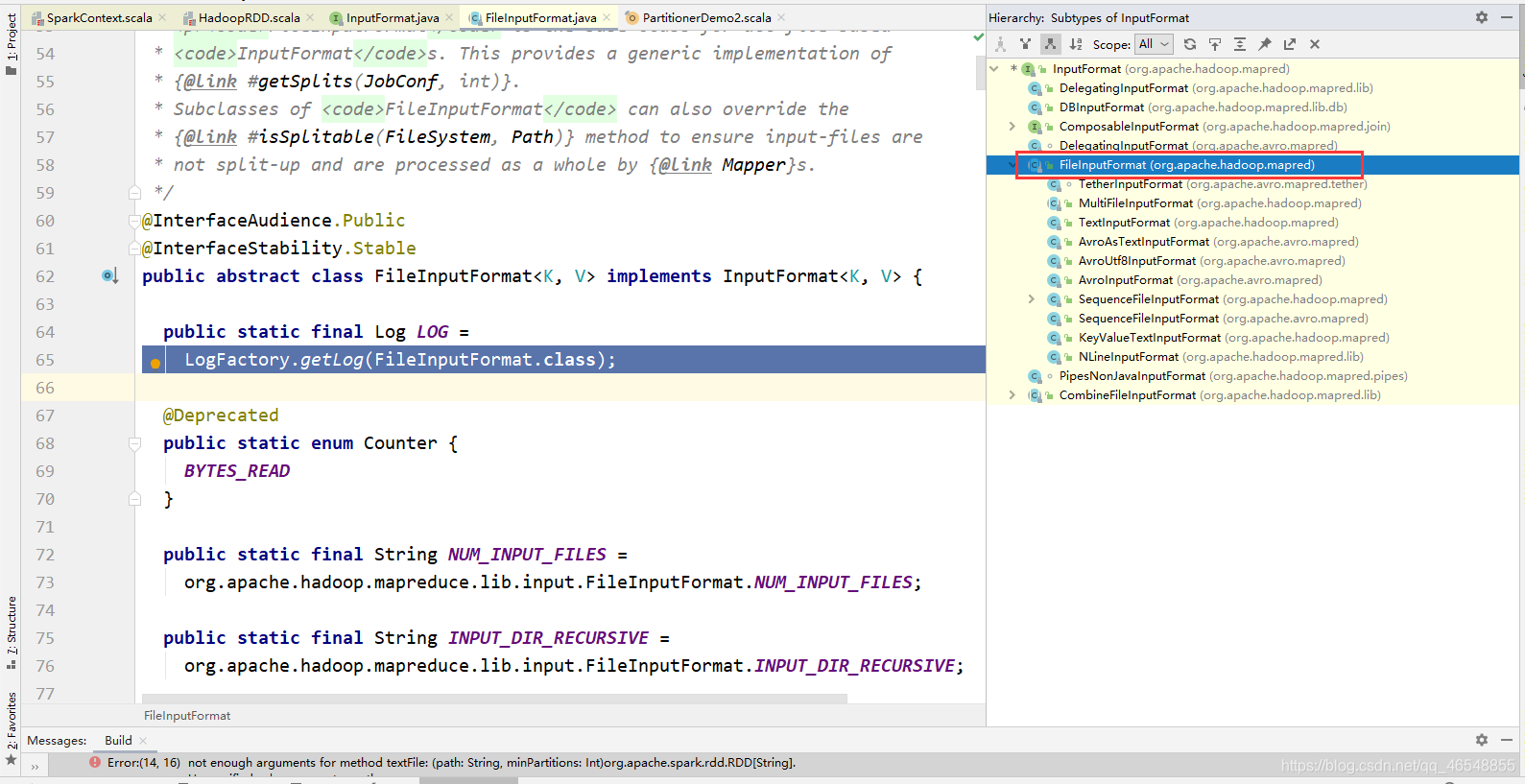Close the SparkContext.scala tab
Image resolution: width=1525 pixels, height=784 pixels.
point(161,17)
